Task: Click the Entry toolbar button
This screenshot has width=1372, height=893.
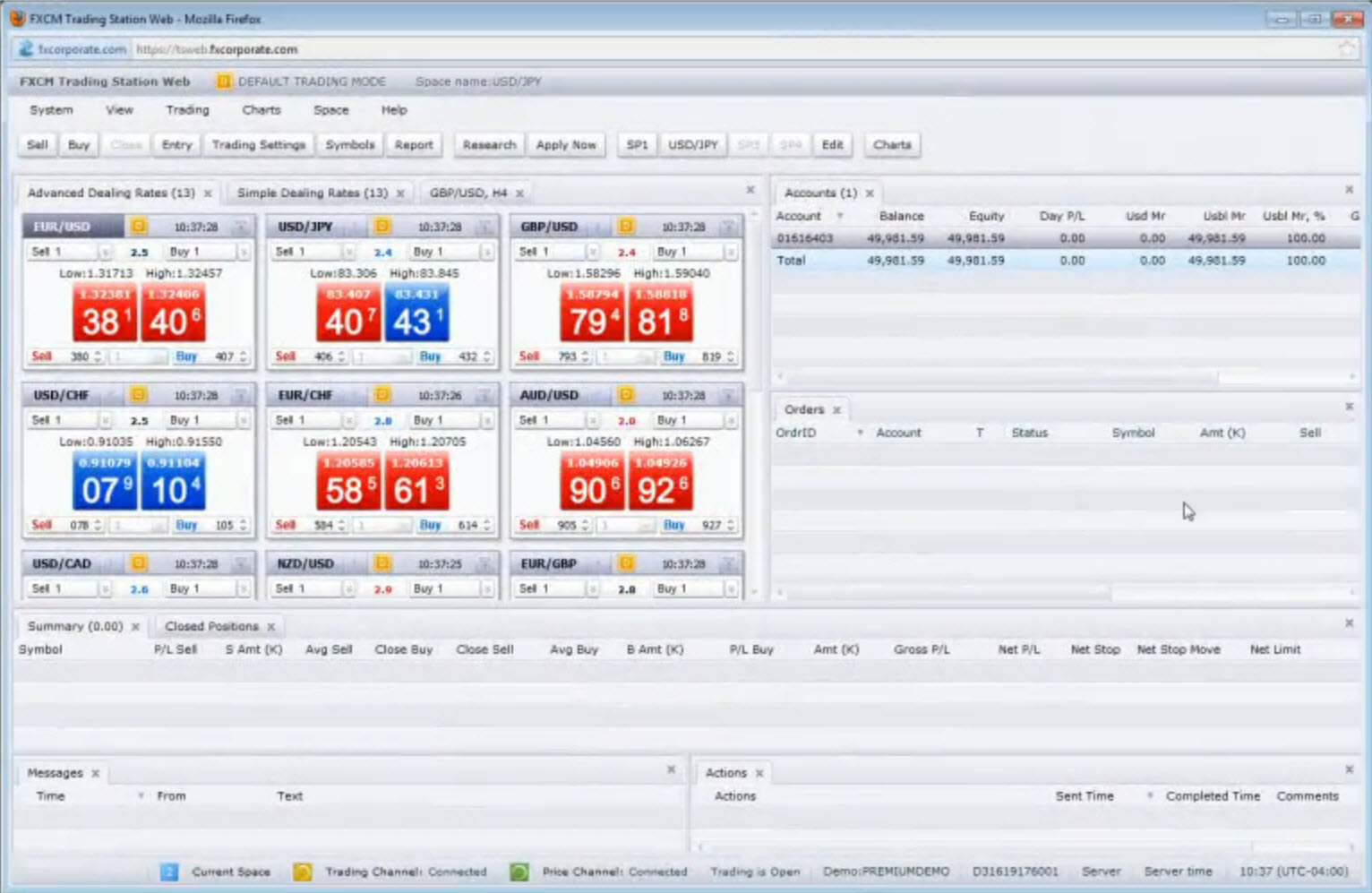Action: pyautogui.click(x=176, y=145)
